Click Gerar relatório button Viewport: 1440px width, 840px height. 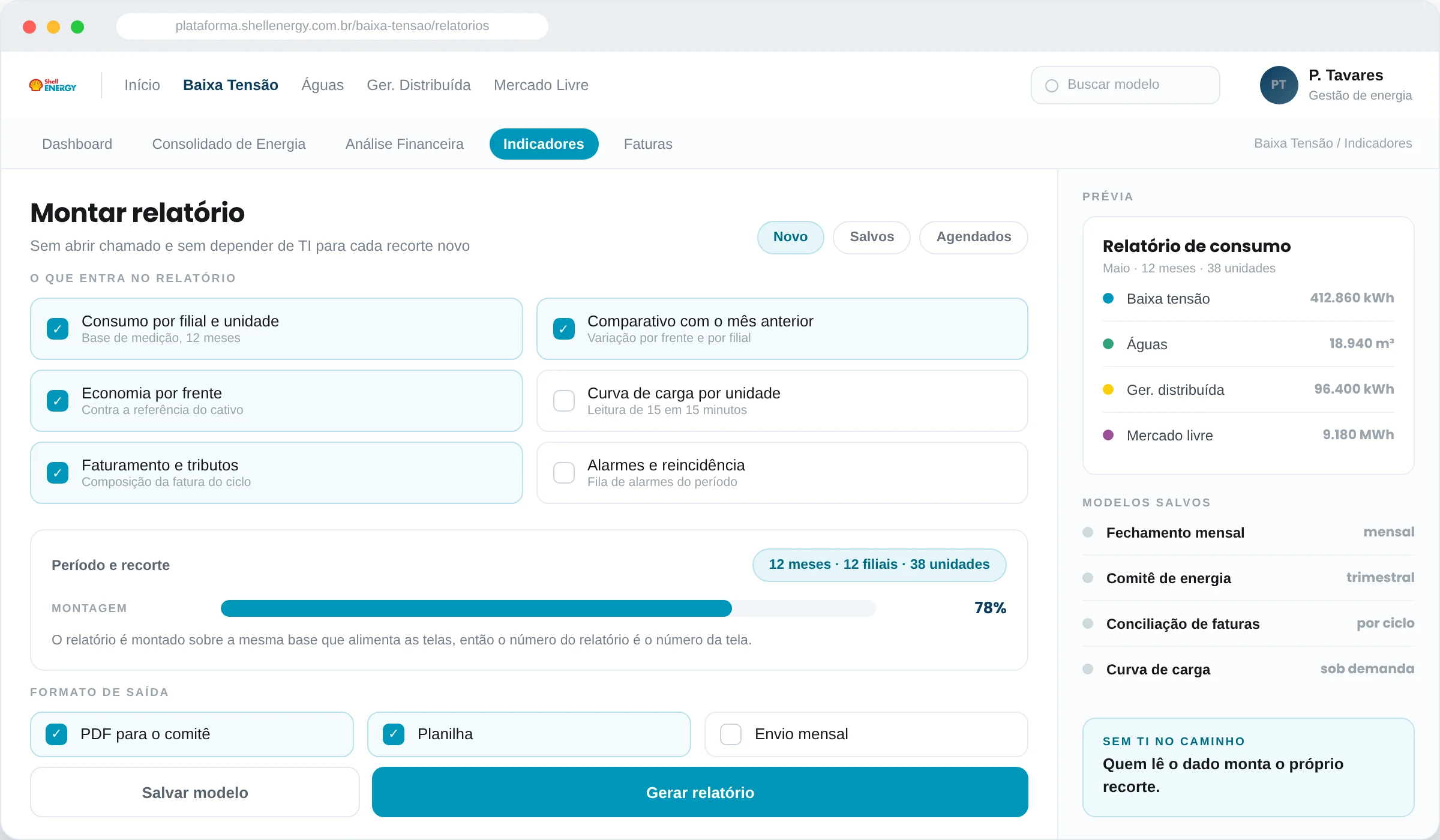700,793
